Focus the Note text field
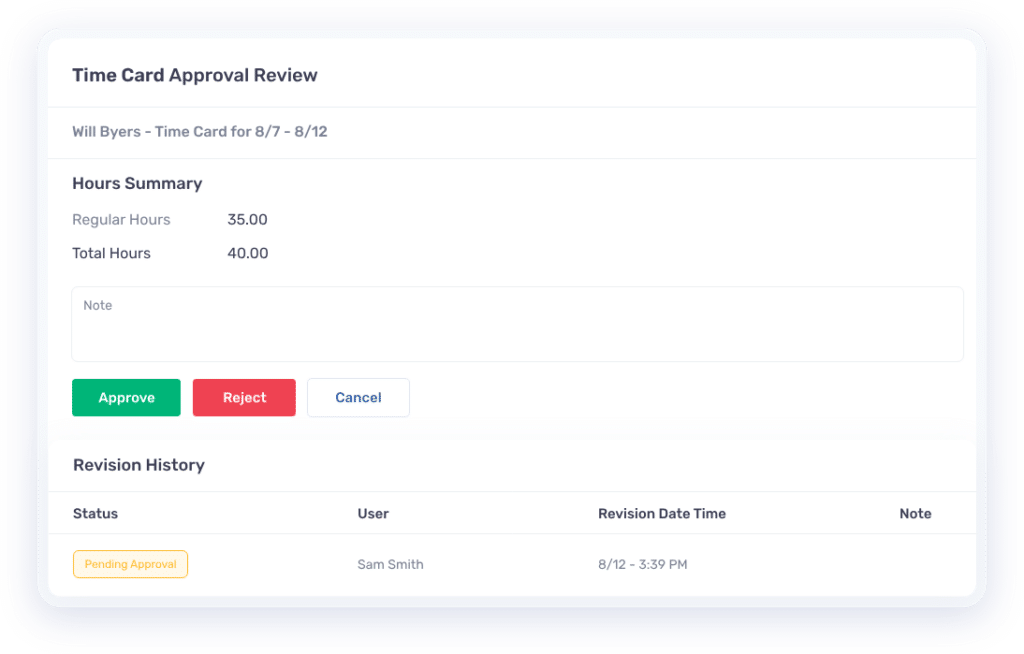The height and width of the screenshot is (654, 1024). [x=517, y=324]
